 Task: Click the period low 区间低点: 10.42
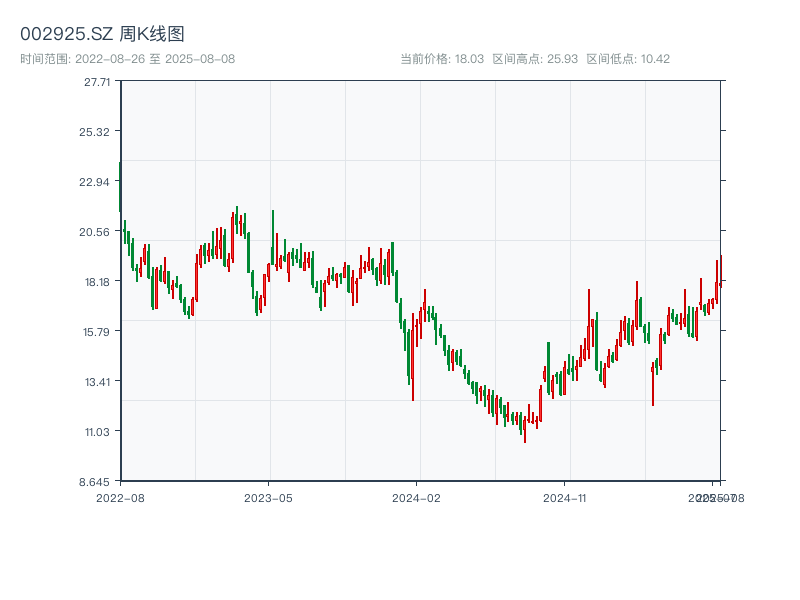click(x=628, y=59)
